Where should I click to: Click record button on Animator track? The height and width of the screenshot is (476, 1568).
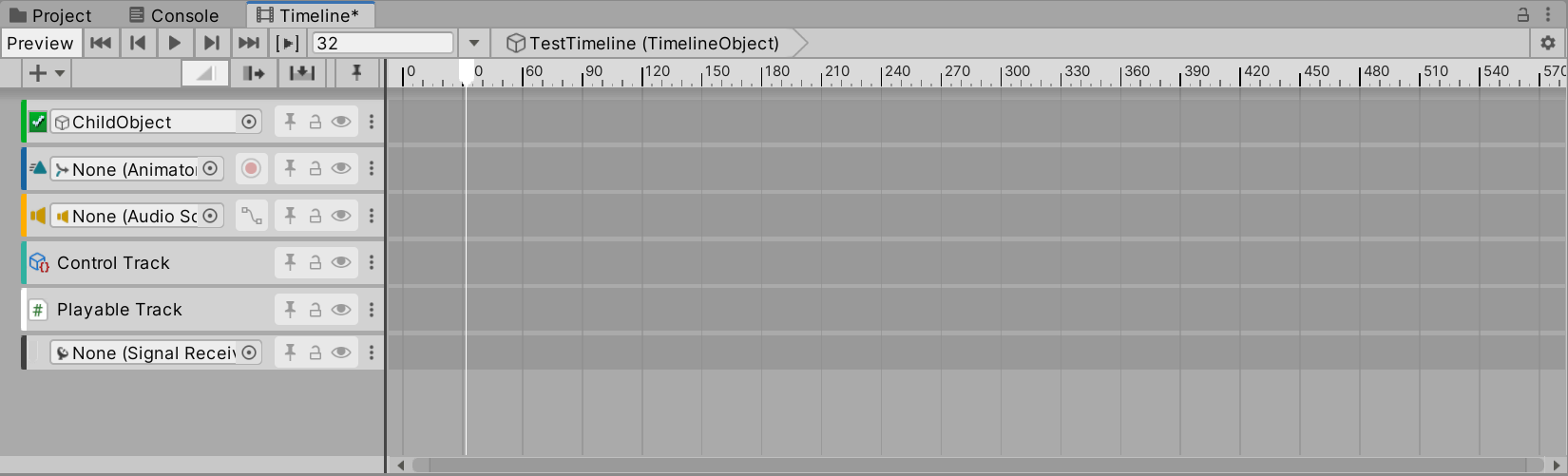pyautogui.click(x=251, y=168)
